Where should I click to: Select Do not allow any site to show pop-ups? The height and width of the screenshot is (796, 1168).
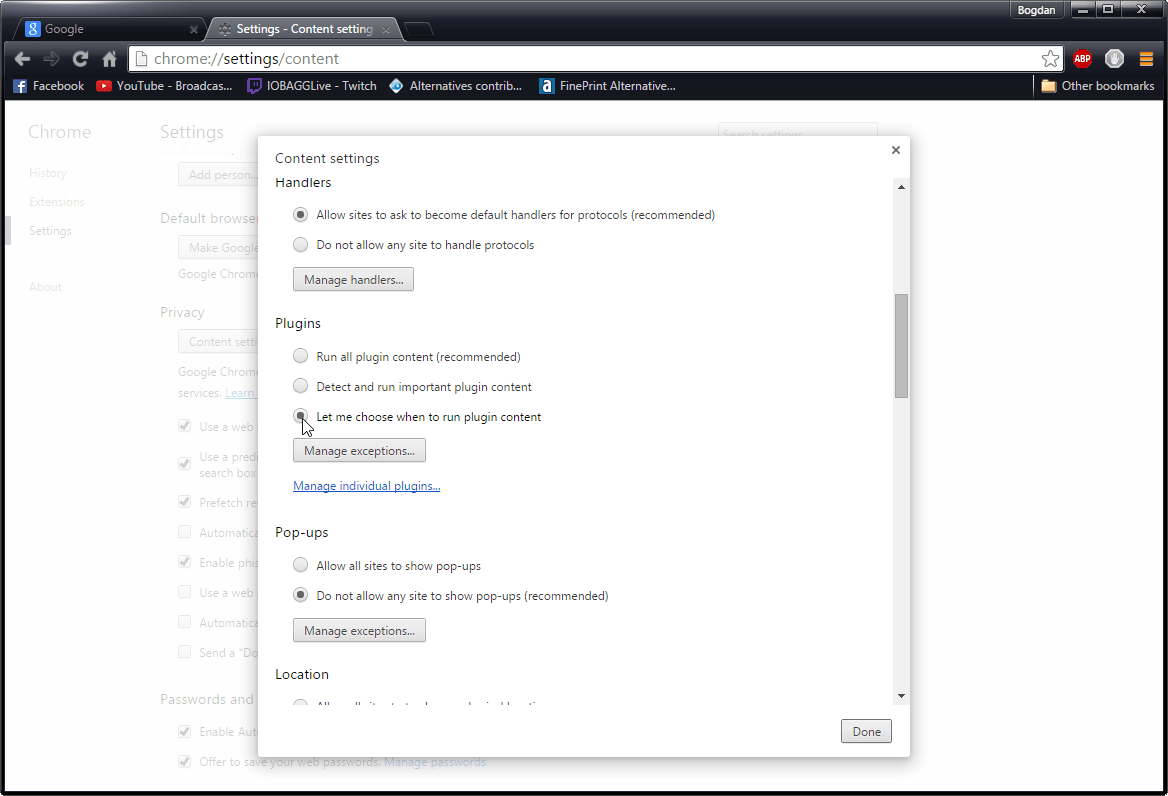coord(300,595)
